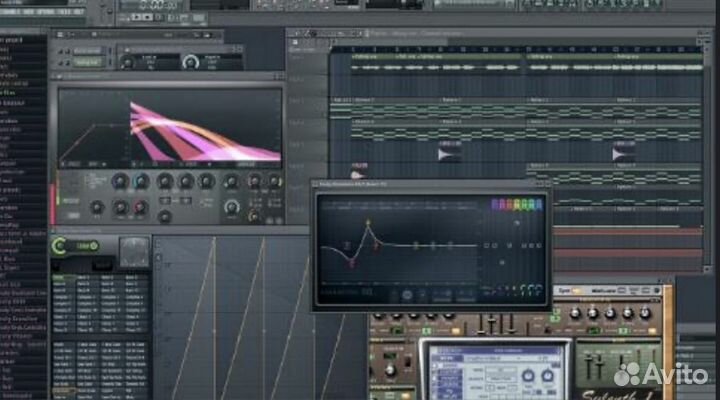Click the XY pad thumbnail beside the power ring
Image resolution: width=720 pixels, height=400 pixels.
point(133,252)
